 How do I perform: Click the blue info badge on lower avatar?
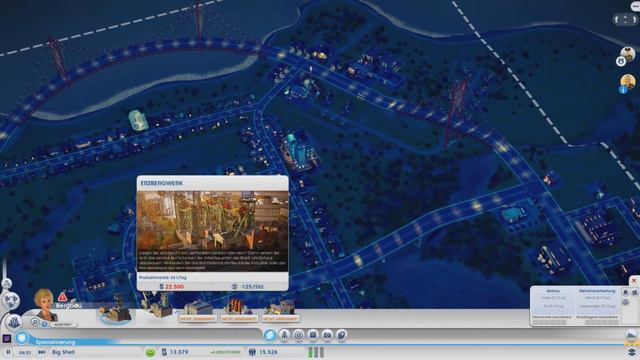(622, 90)
